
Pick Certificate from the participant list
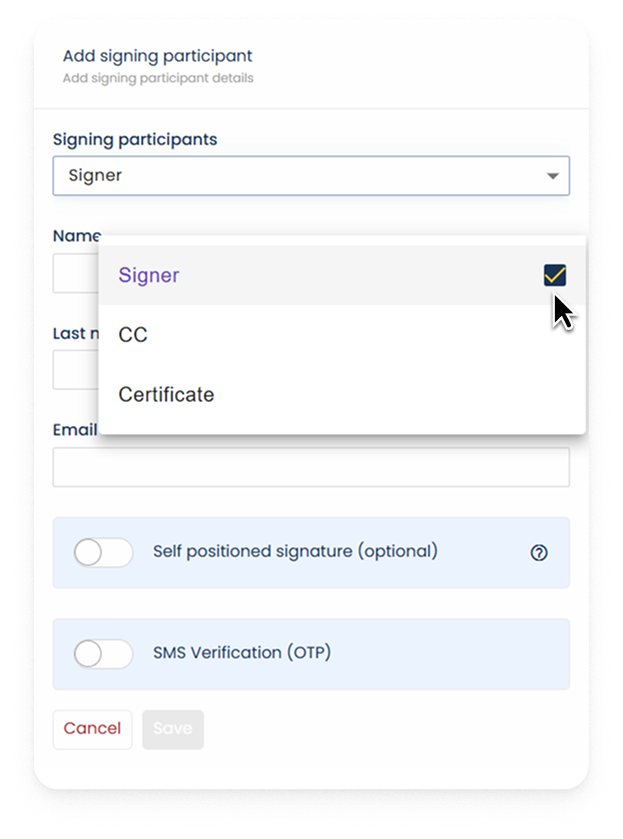pyautogui.click(x=166, y=394)
